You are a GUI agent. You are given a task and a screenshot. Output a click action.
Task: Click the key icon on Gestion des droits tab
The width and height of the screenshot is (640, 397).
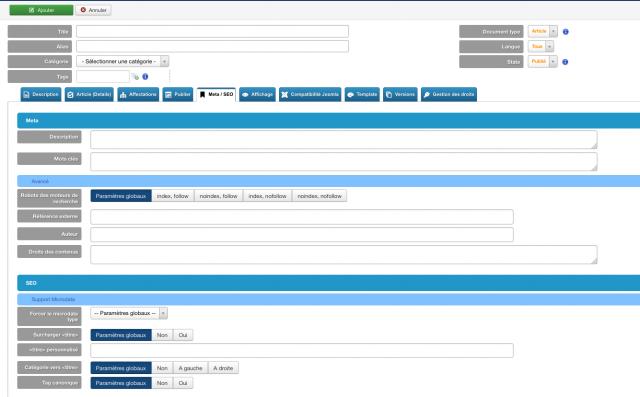(427, 95)
